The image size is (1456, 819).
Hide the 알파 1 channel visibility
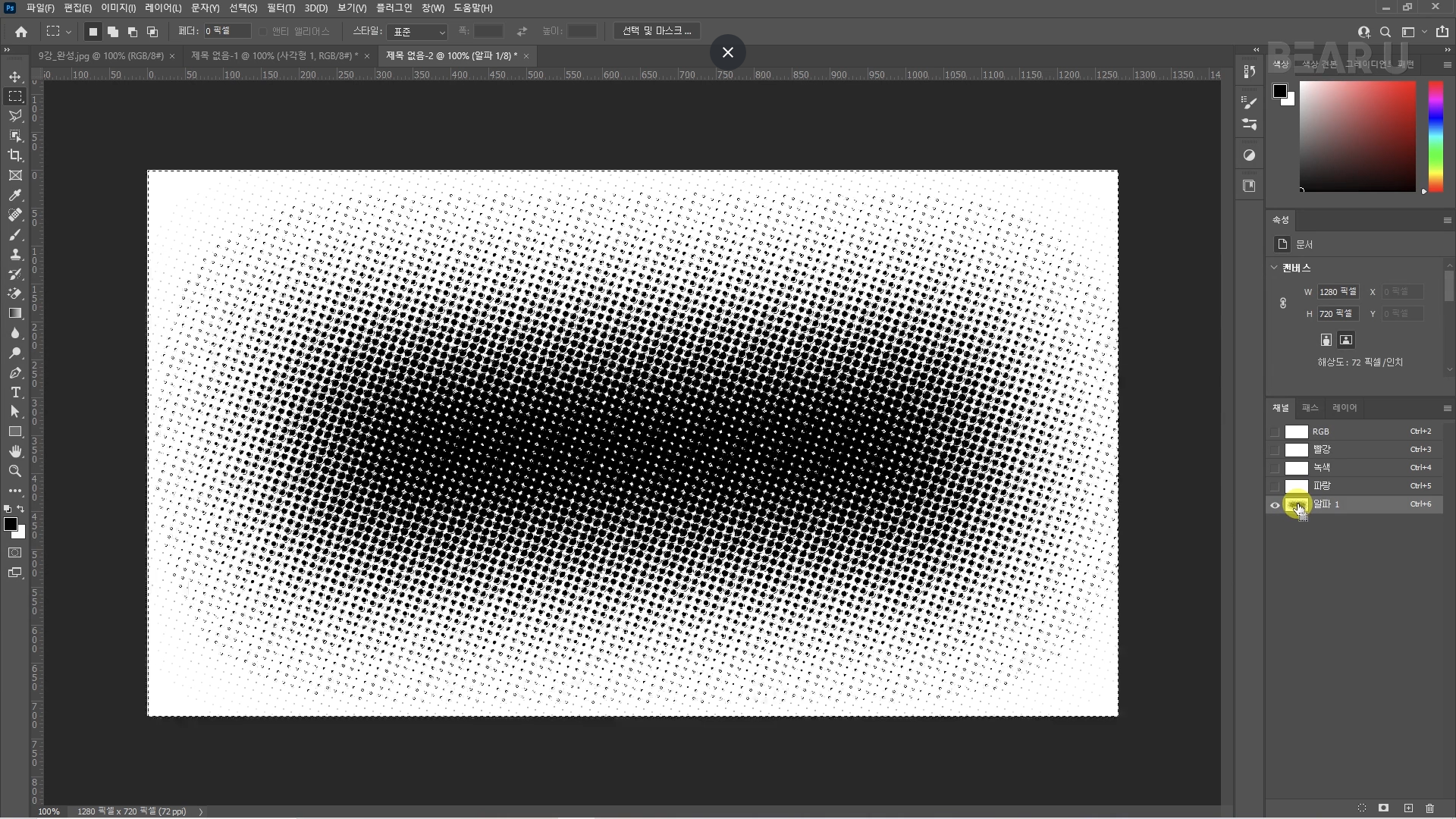1275,505
